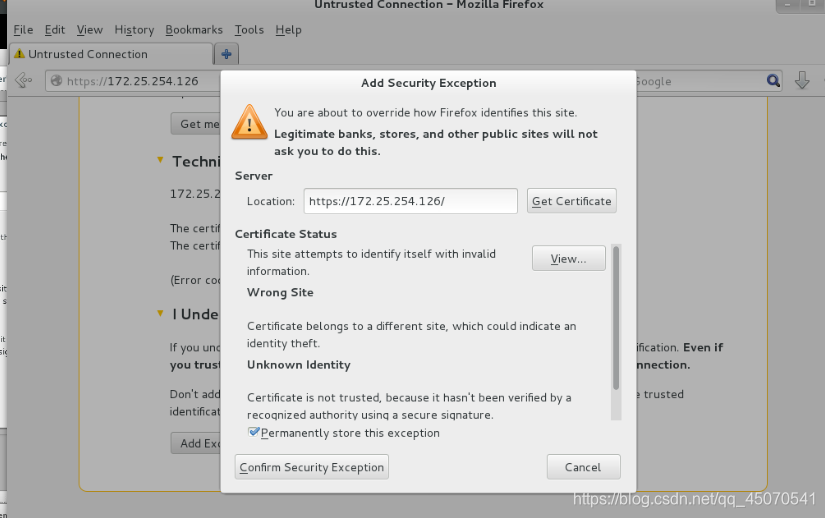The height and width of the screenshot is (518, 825).
Task: Click the Wrong Site heading text
Action: point(280,292)
